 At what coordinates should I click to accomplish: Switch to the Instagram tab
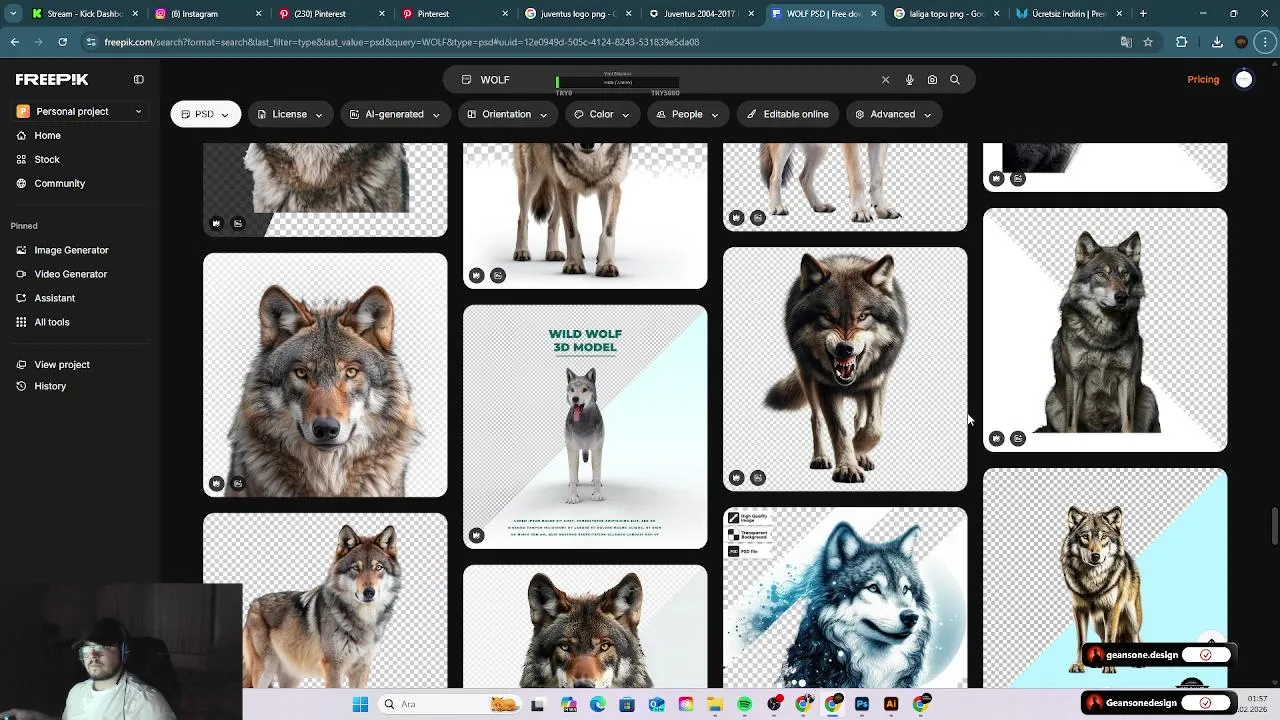(x=207, y=14)
